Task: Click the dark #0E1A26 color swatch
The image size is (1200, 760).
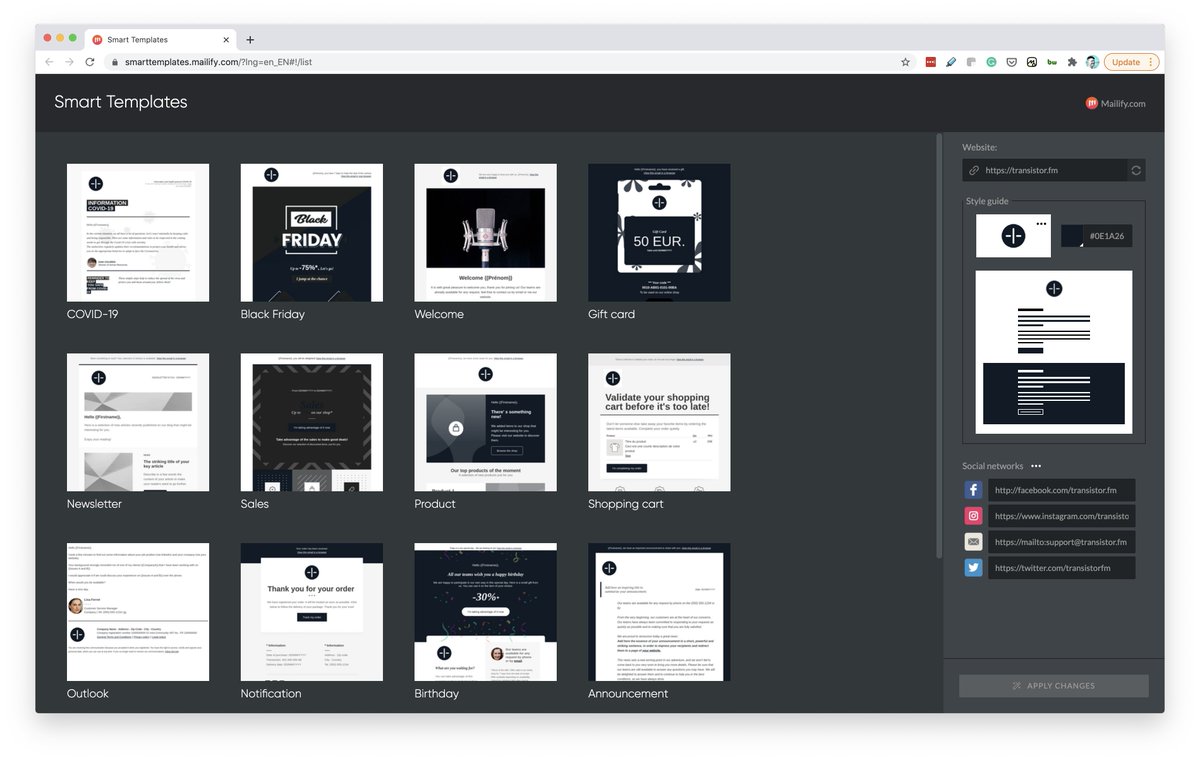Action: tap(1072, 237)
